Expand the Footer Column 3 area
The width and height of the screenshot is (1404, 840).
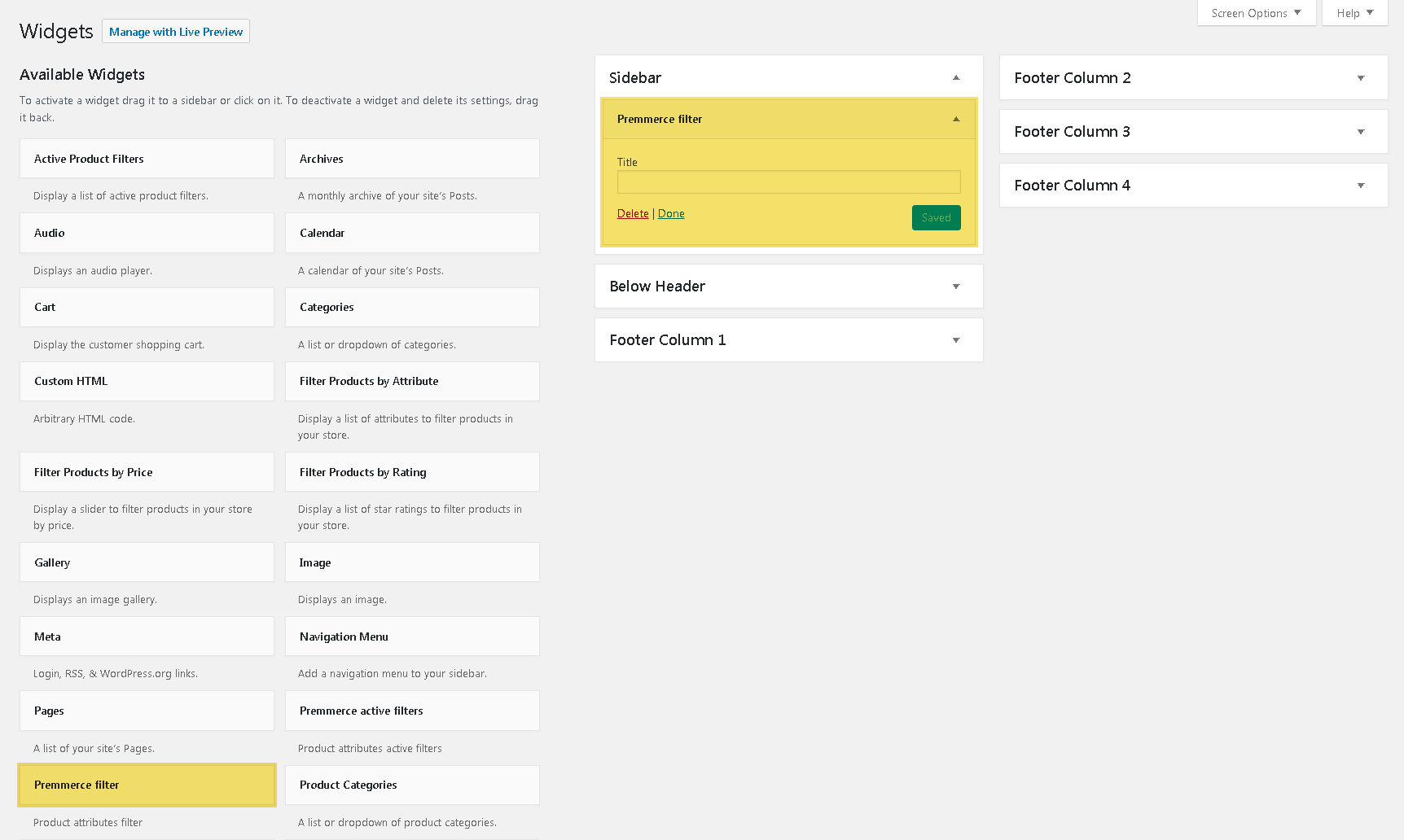coord(1361,132)
